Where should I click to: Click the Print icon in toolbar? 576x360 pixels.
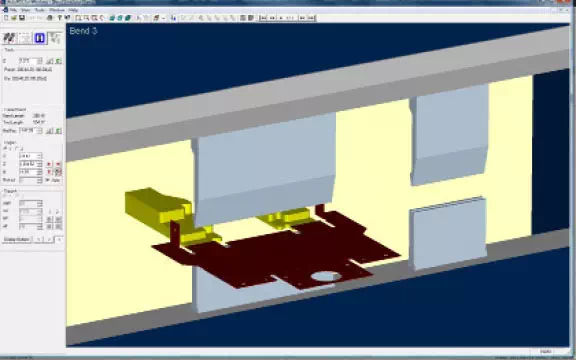(50, 18)
